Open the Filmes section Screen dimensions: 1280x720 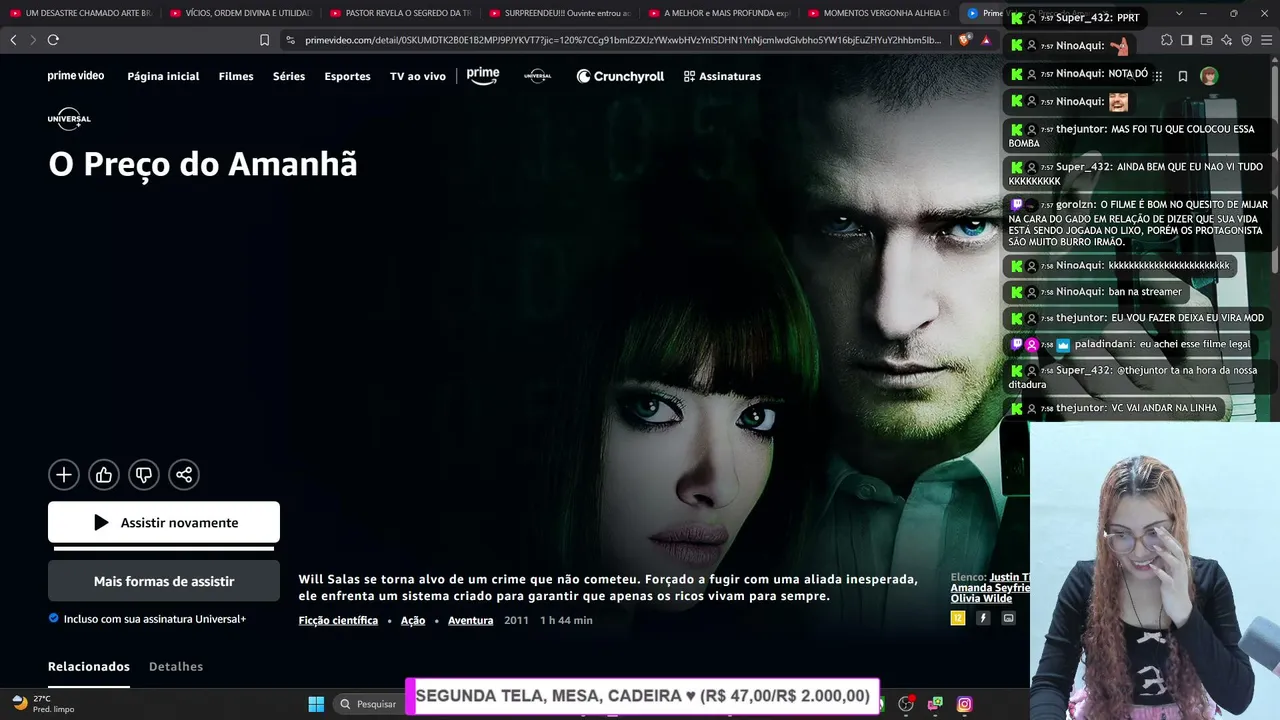[236, 76]
